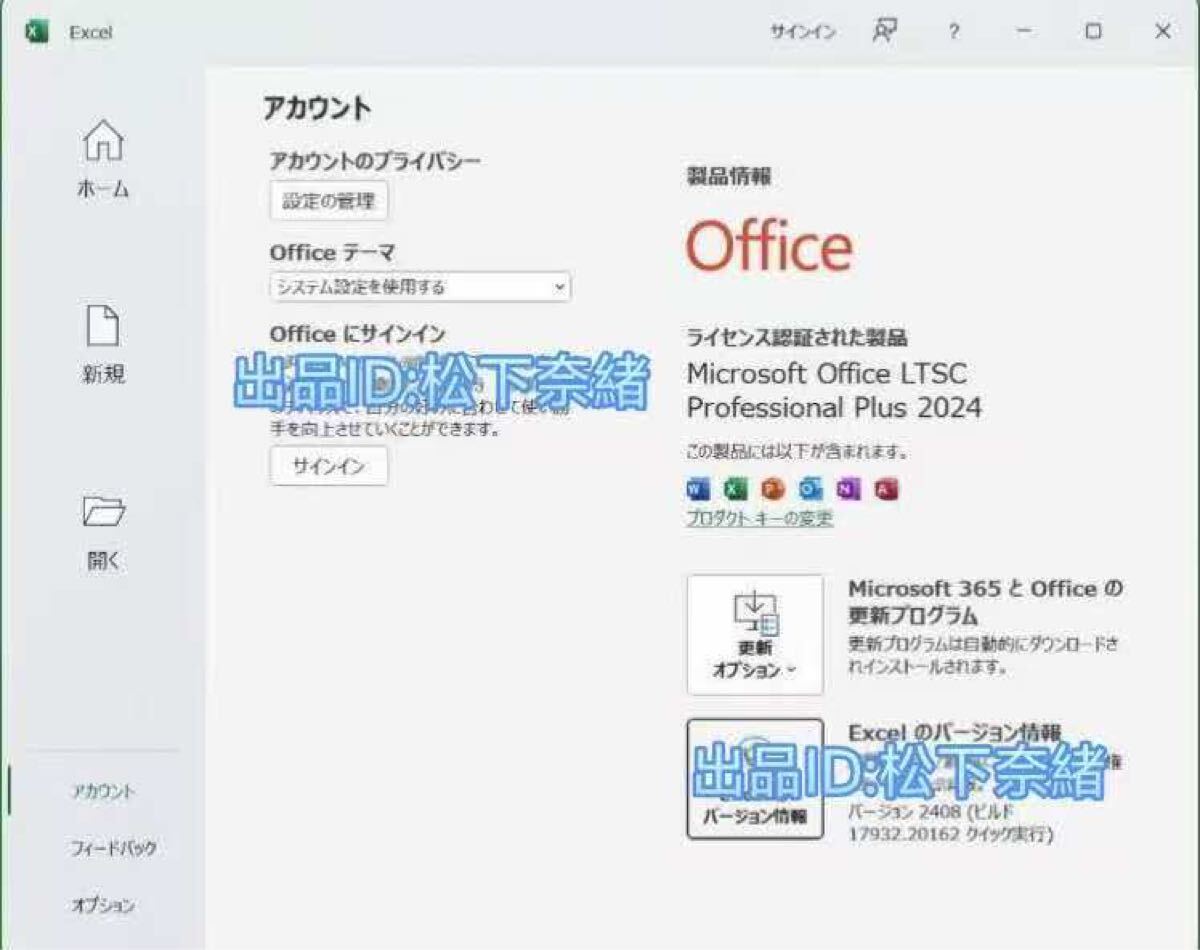Click the Outlook app icon
The width and height of the screenshot is (1200, 950).
(810, 489)
